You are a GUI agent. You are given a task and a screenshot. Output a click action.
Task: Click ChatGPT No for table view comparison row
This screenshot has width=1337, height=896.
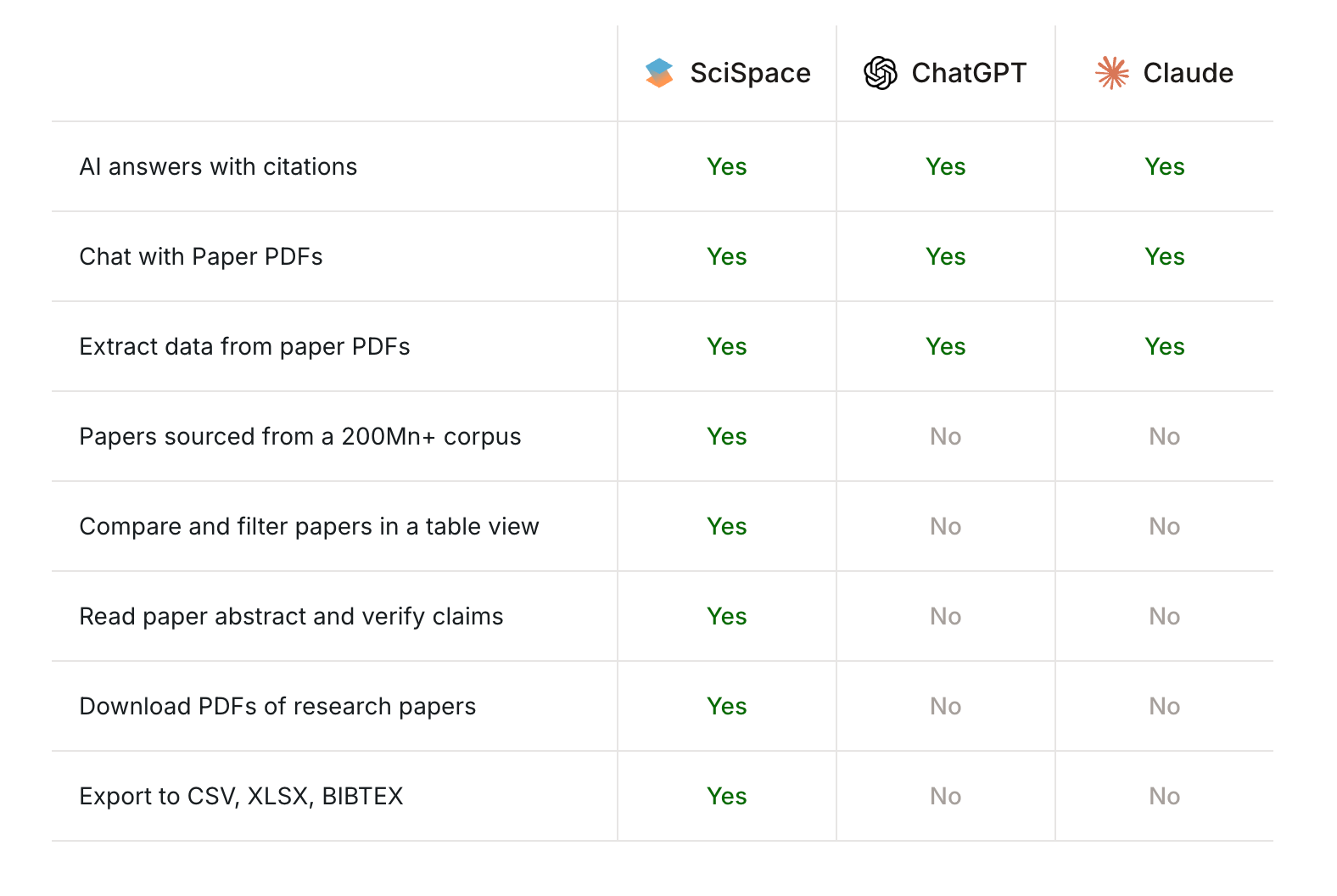point(946,526)
